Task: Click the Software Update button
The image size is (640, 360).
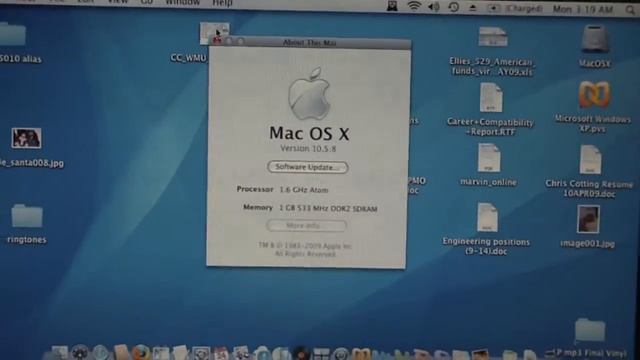Action: click(308, 167)
